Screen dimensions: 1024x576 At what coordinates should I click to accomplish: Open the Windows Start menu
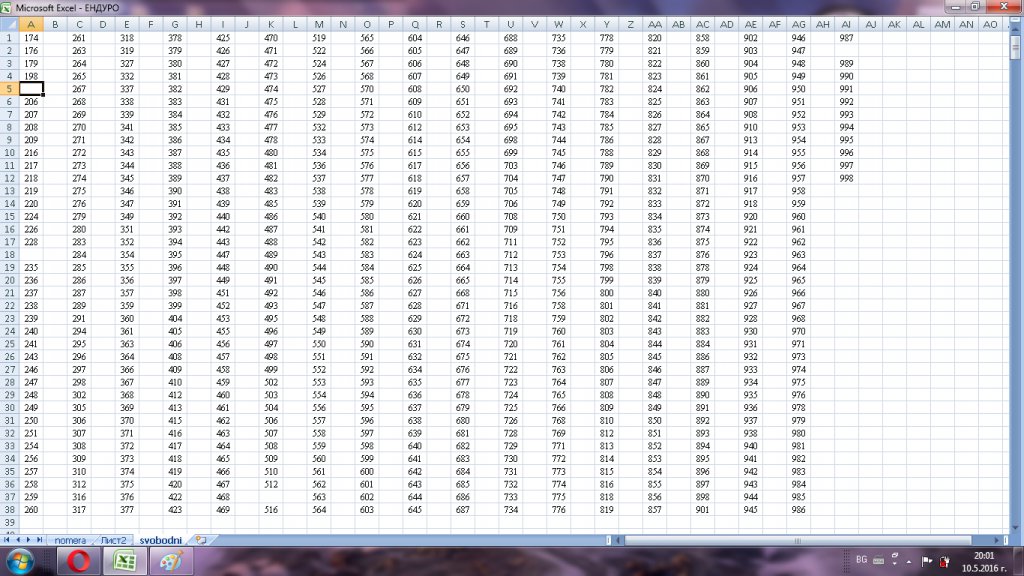point(20,562)
